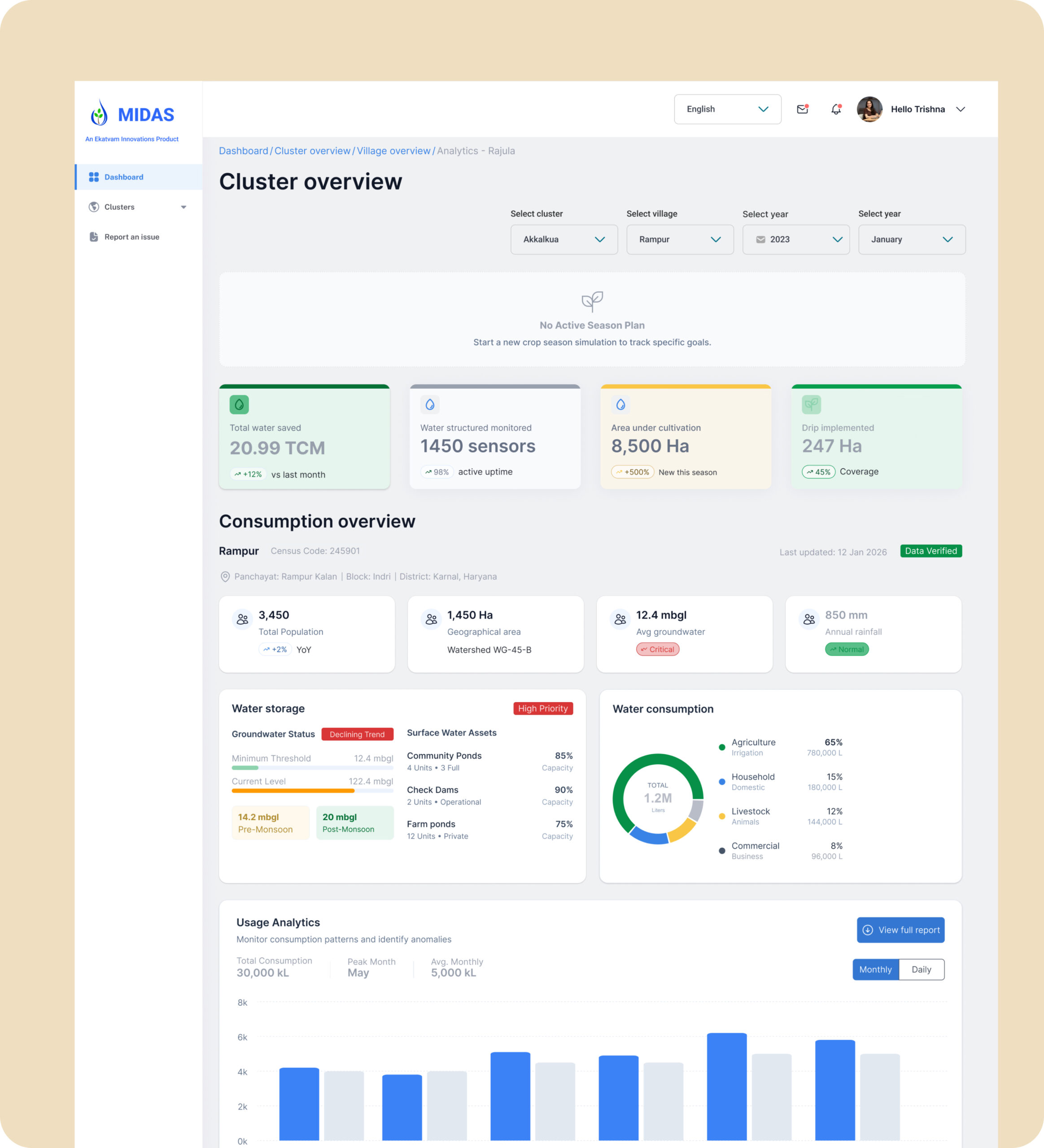Open the Select cluster Akkalkua dropdown
1044x1148 pixels.
[563, 240]
